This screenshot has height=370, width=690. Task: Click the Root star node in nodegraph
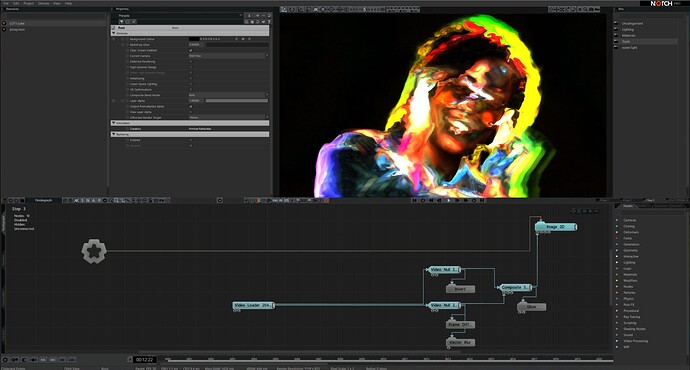tap(94, 251)
